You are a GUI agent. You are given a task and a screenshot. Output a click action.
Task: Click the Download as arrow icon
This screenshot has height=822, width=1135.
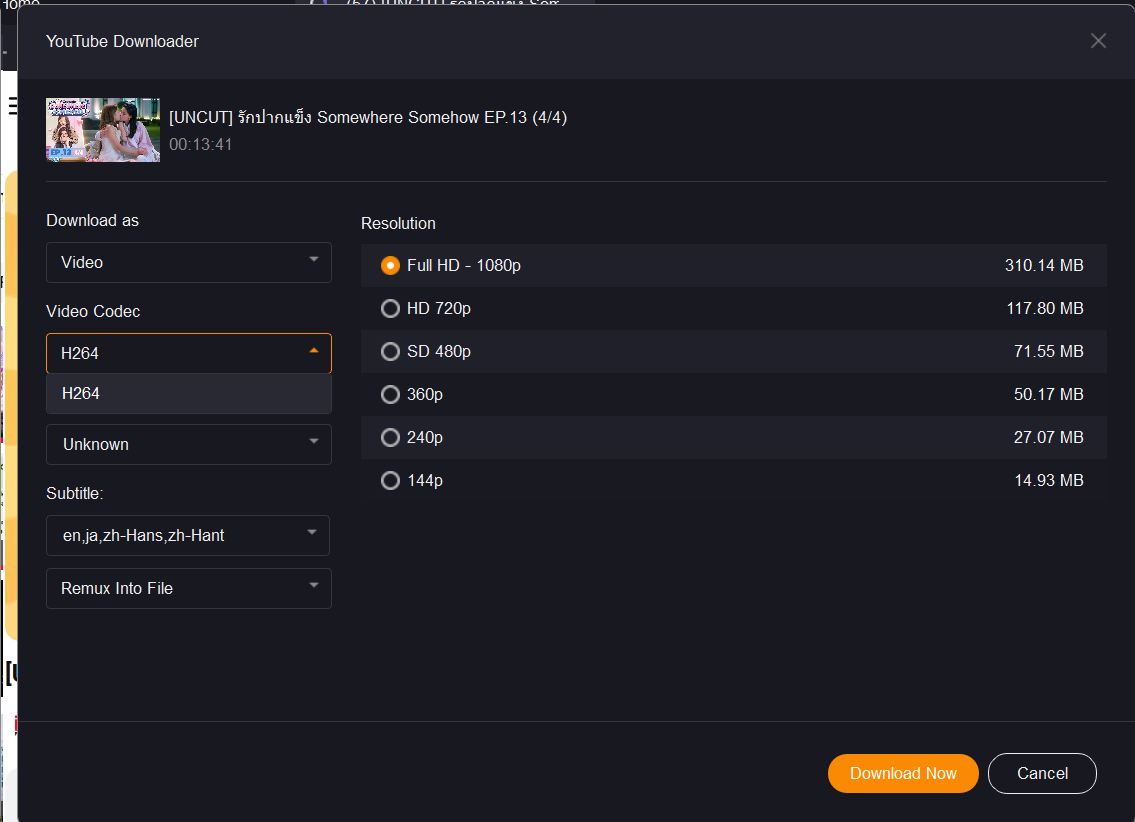coord(314,261)
